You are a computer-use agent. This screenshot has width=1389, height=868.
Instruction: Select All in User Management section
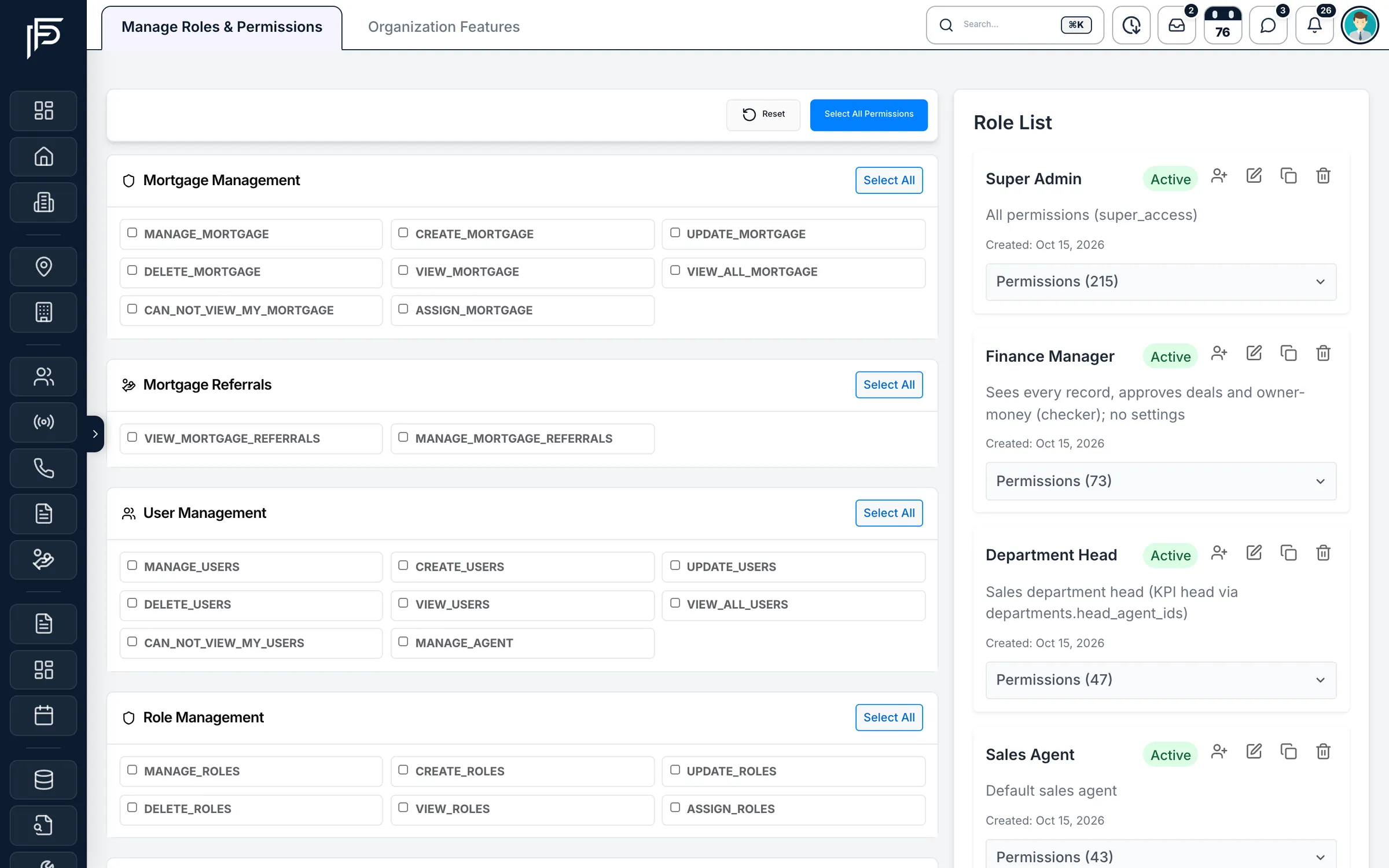[x=889, y=513]
